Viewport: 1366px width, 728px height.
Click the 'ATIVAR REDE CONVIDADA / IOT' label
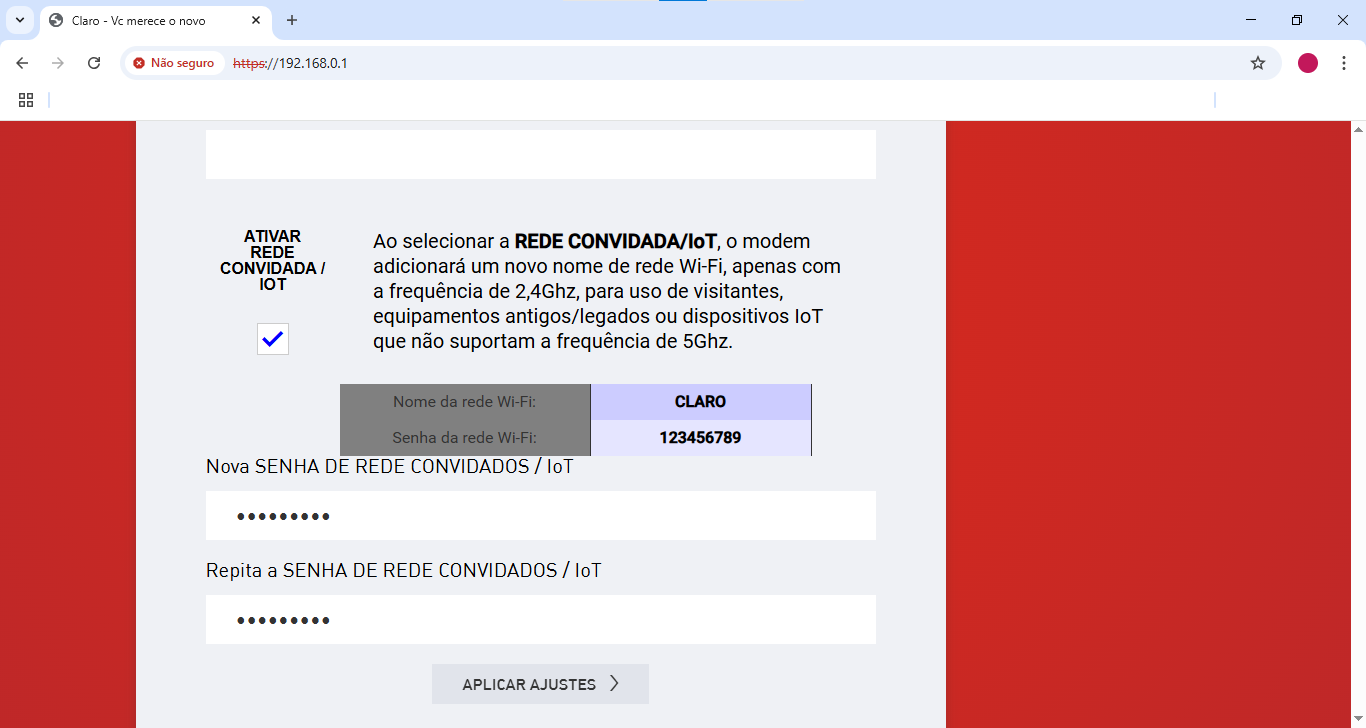[273, 260]
